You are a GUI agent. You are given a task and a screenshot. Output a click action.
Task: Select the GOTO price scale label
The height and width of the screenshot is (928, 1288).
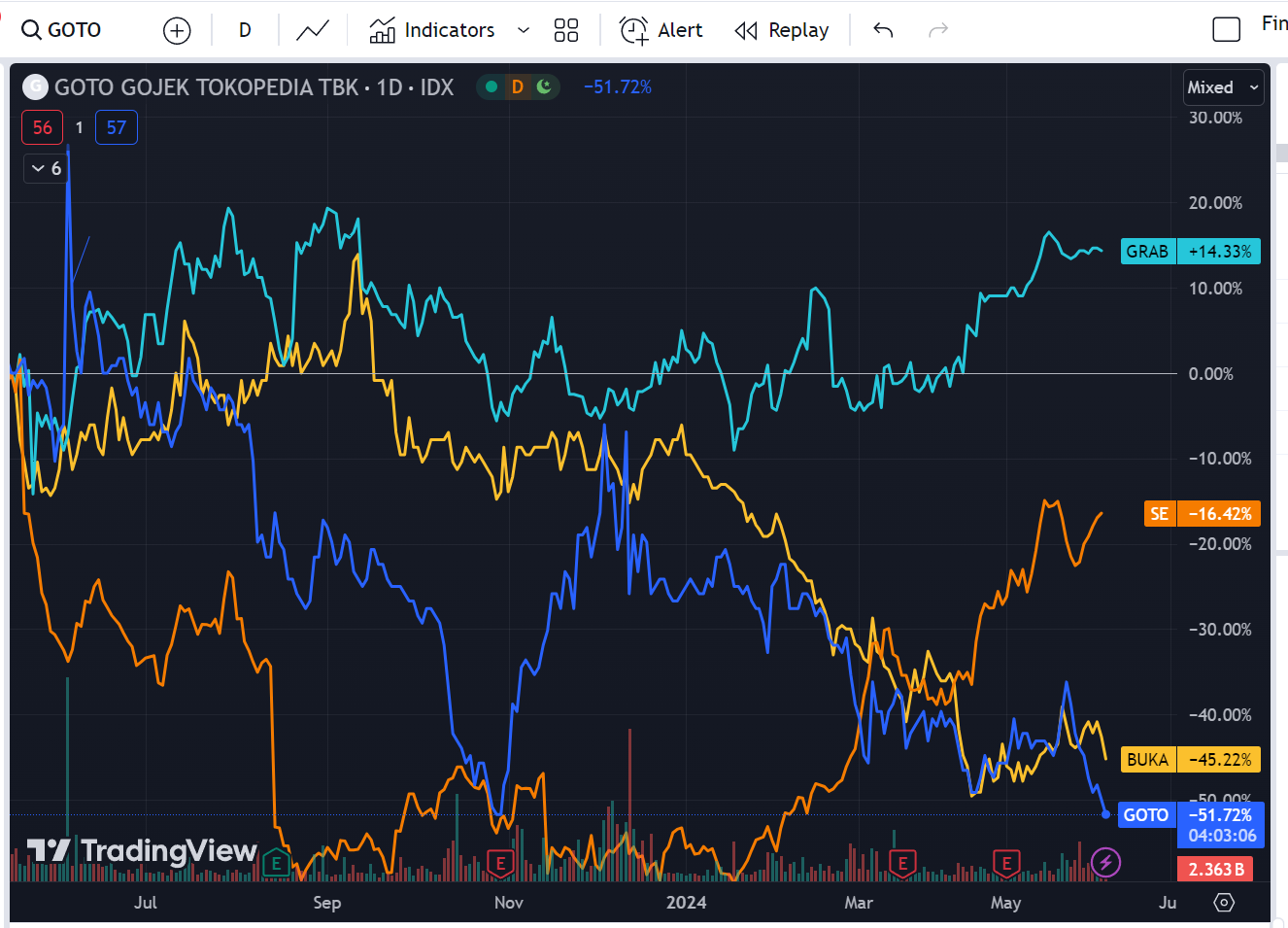(1146, 815)
